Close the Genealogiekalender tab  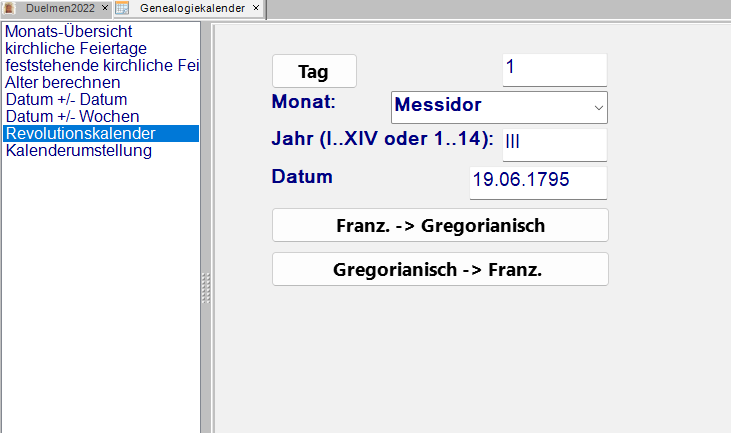click(255, 9)
